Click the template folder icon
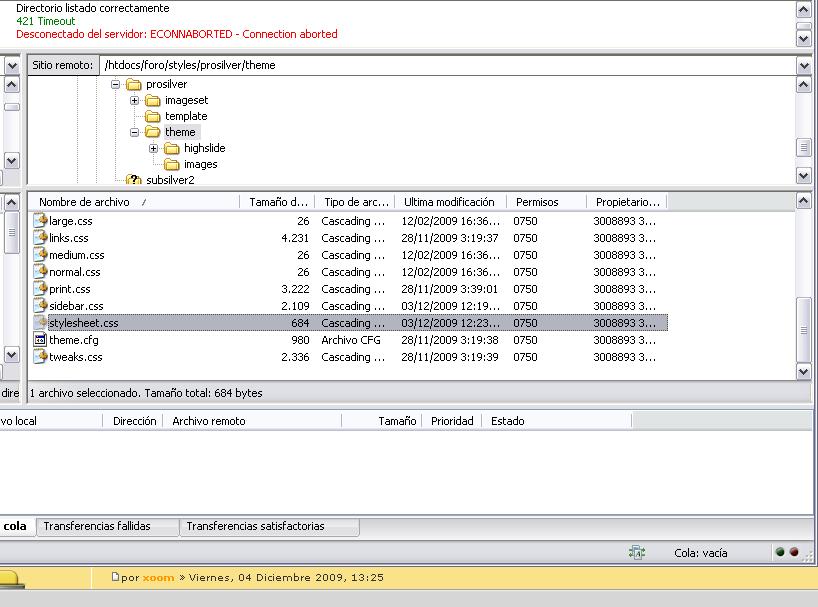Screen dimensions: 818x607 (x=153, y=116)
